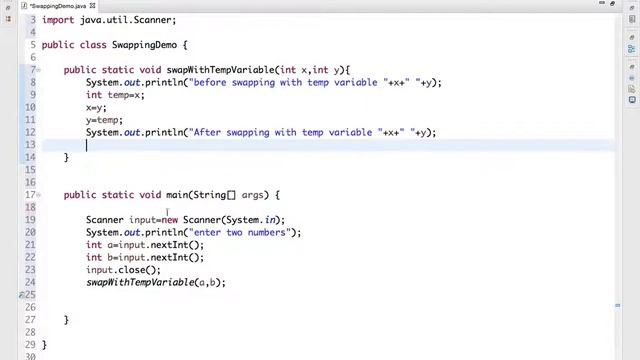
Task: Open the Problems view icon in right trim
Action: [x=632, y=78]
